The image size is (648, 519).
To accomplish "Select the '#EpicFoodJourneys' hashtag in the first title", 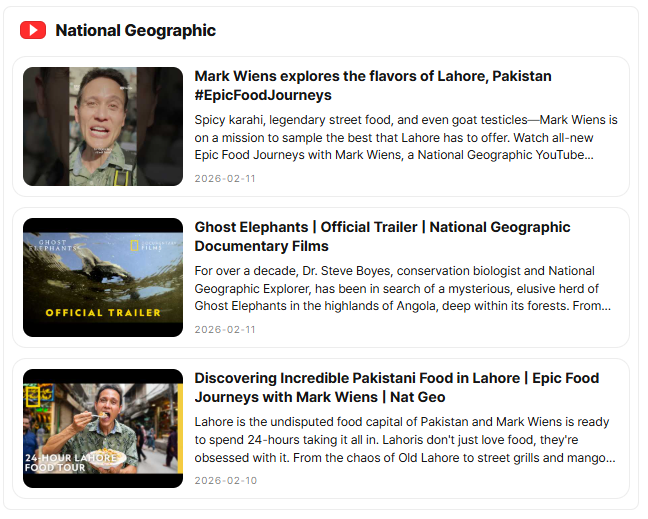I will click(x=263, y=96).
